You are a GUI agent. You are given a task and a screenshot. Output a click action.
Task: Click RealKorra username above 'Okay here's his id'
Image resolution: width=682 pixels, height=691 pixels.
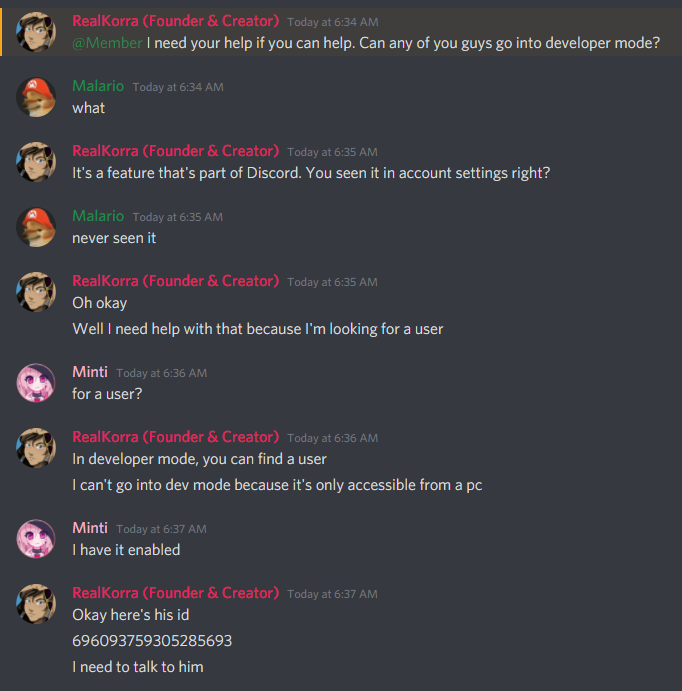pyautogui.click(x=175, y=593)
